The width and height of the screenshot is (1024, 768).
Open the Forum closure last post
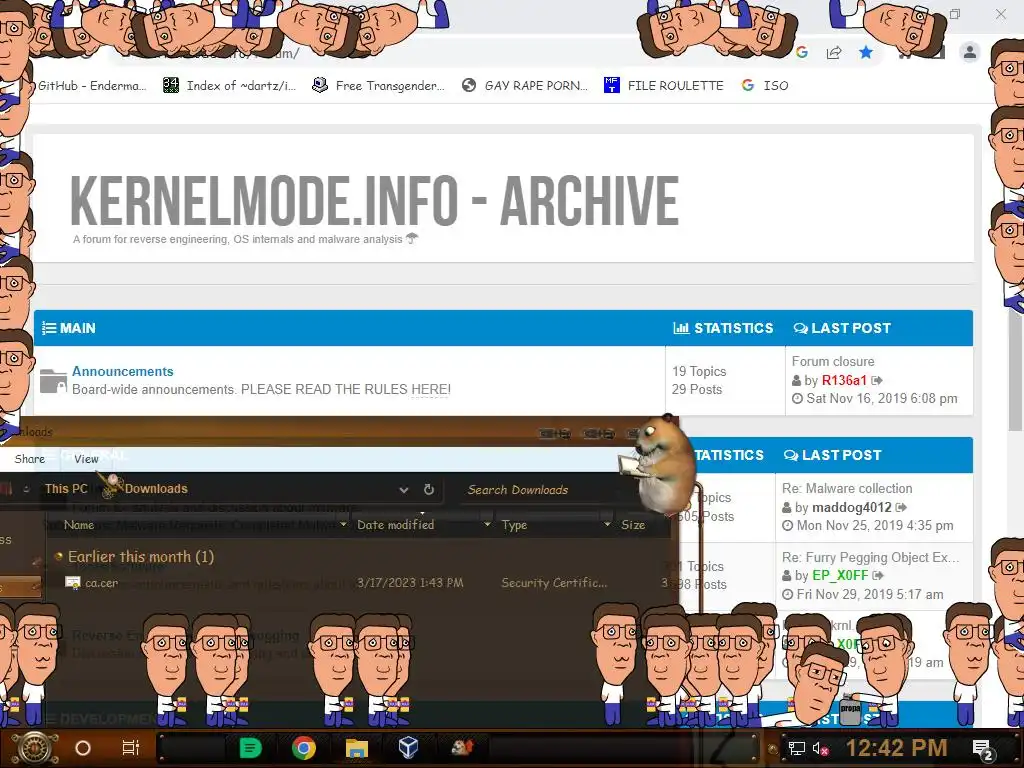point(833,361)
